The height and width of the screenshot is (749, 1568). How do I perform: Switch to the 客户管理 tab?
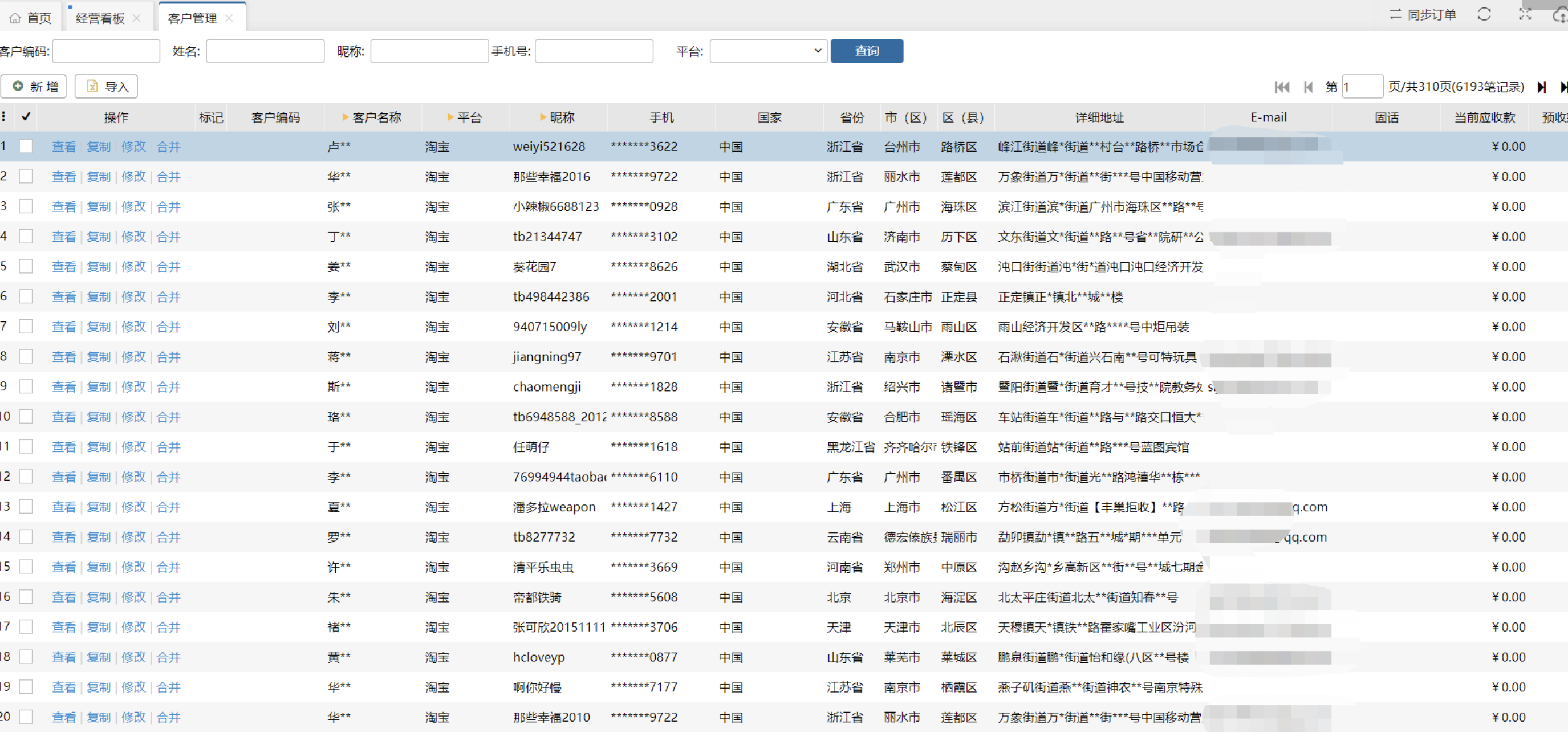[201, 17]
